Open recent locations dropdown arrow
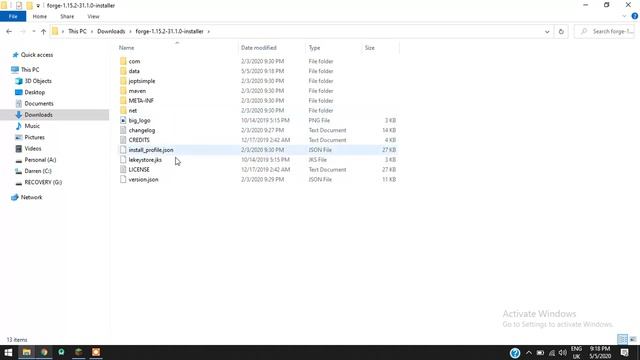The width and height of the screenshot is (640, 360). click(x=33, y=31)
